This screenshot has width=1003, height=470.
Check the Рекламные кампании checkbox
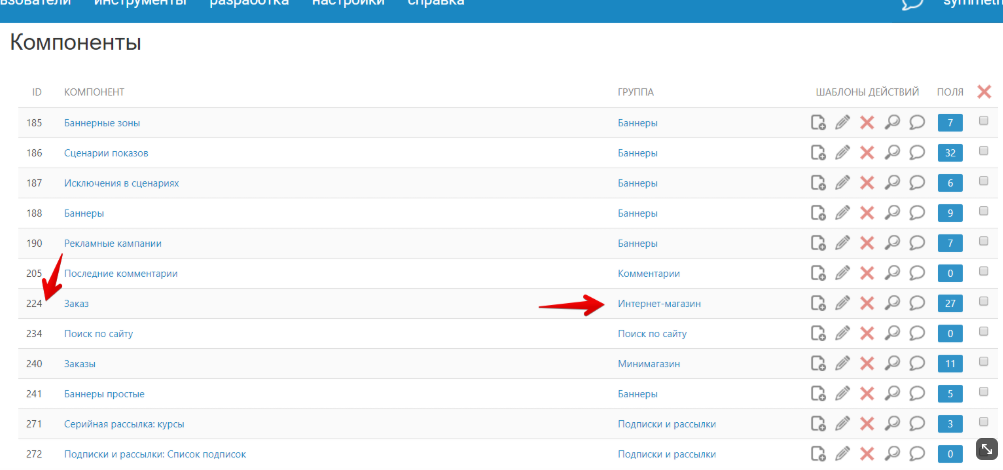(x=984, y=240)
